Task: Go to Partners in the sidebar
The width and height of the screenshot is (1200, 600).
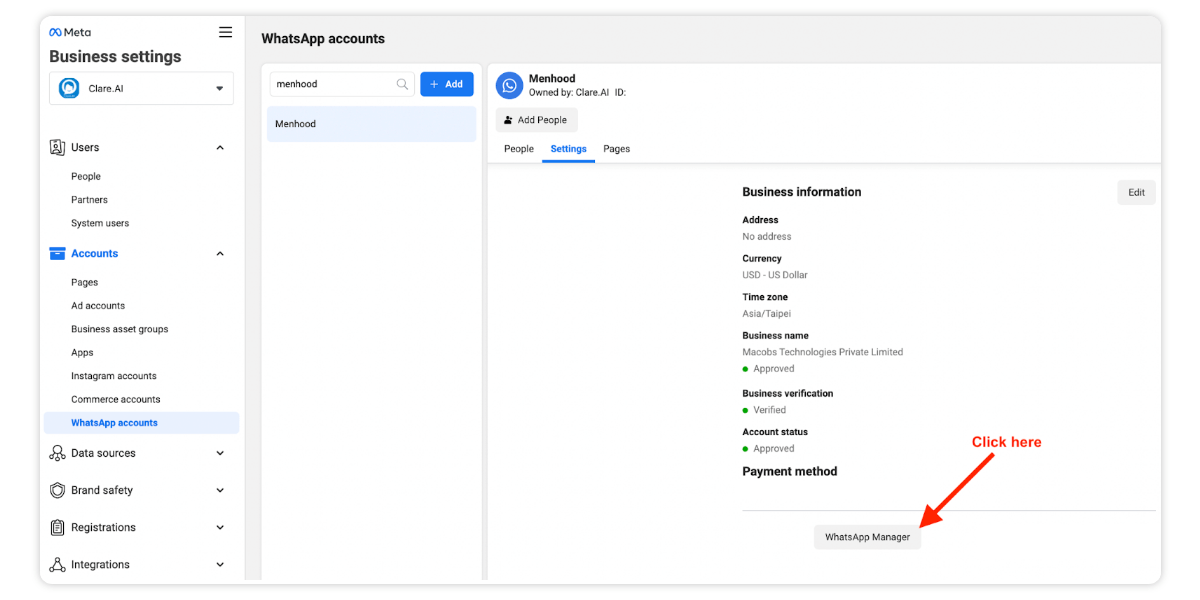Action: tap(89, 200)
